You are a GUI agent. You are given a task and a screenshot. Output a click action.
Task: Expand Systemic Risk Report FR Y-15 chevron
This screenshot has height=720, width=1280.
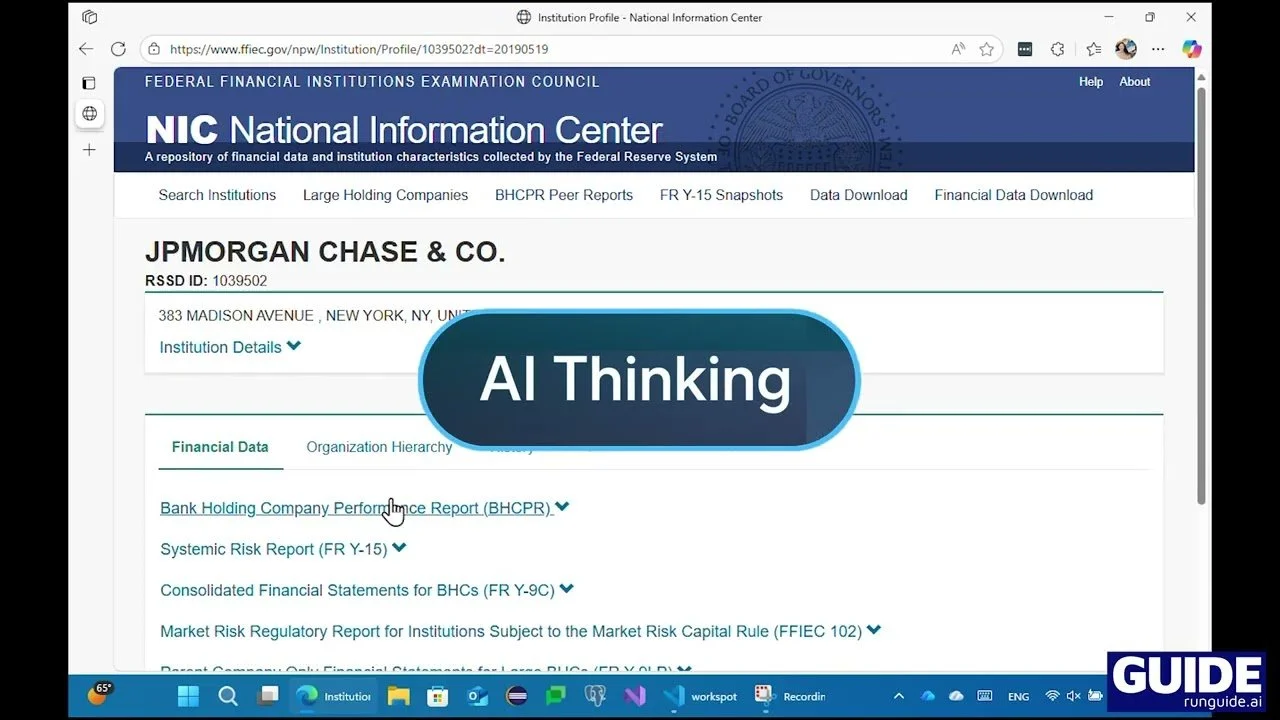click(399, 548)
